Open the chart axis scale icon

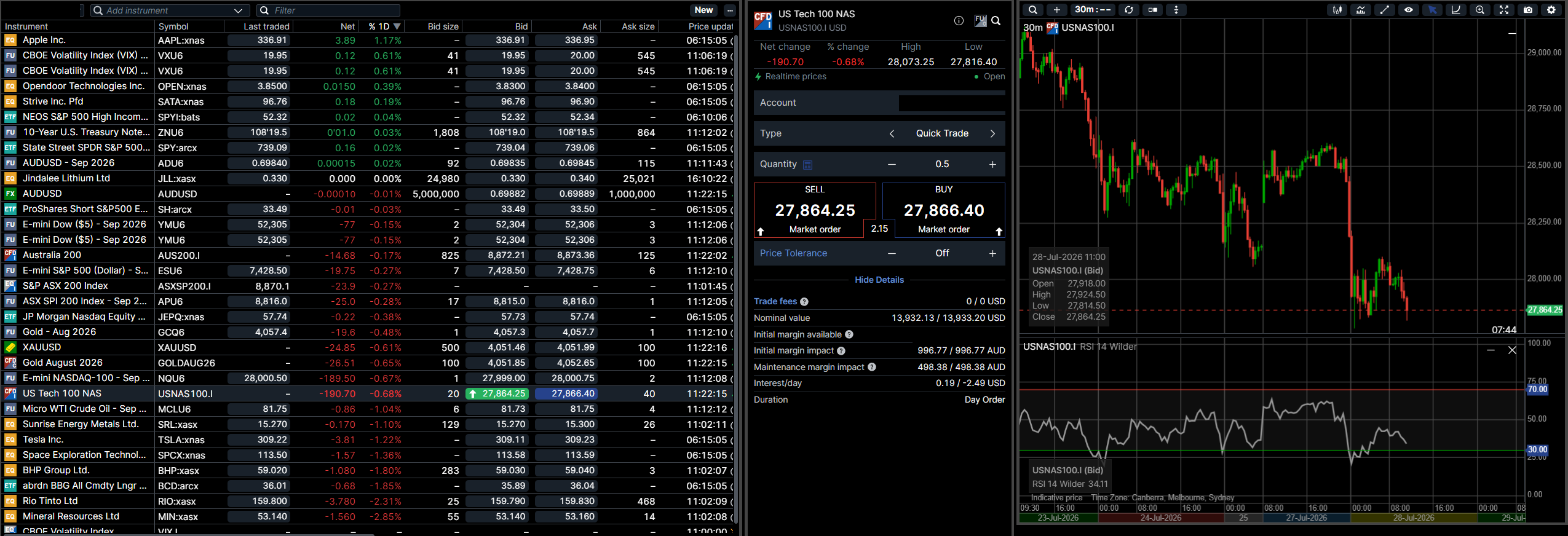click(x=1456, y=10)
